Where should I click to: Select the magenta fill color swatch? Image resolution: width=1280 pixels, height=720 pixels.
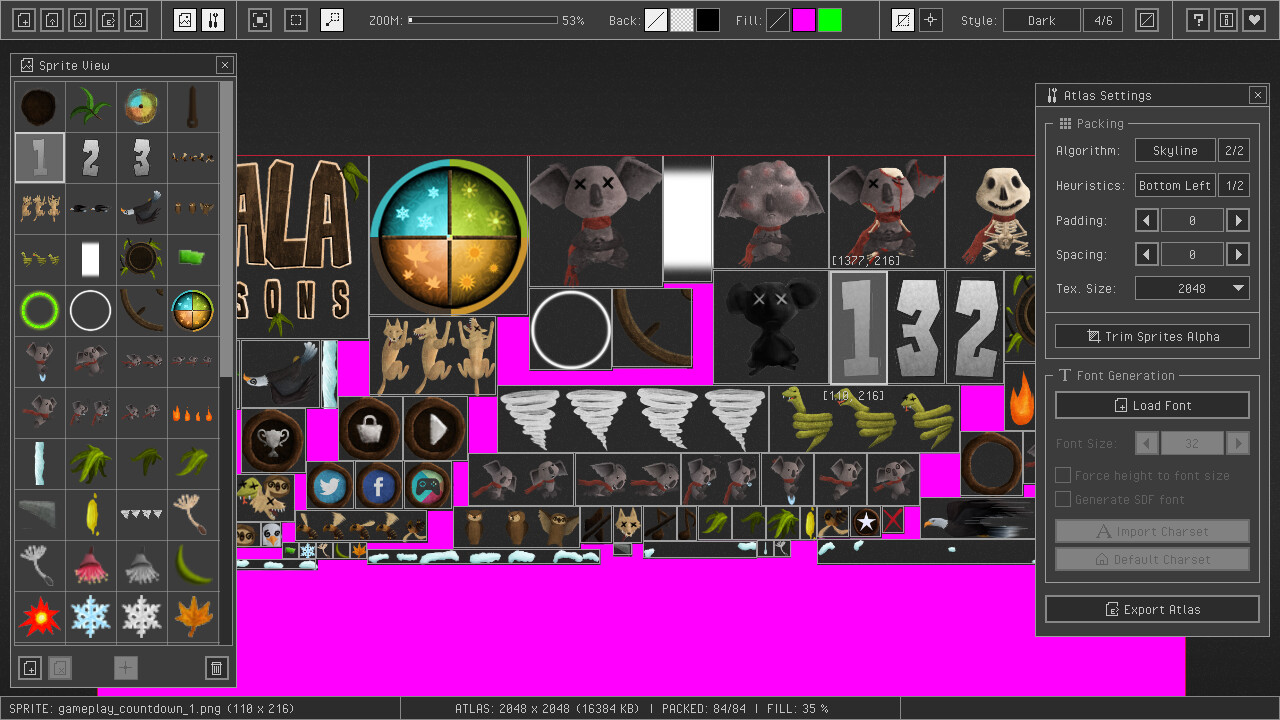coord(804,20)
